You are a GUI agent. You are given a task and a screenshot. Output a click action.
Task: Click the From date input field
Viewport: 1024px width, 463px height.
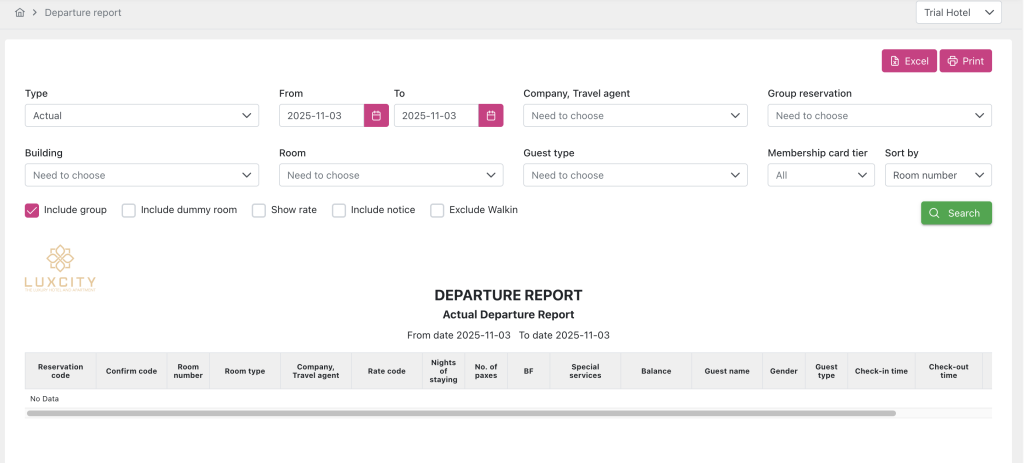coord(321,116)
